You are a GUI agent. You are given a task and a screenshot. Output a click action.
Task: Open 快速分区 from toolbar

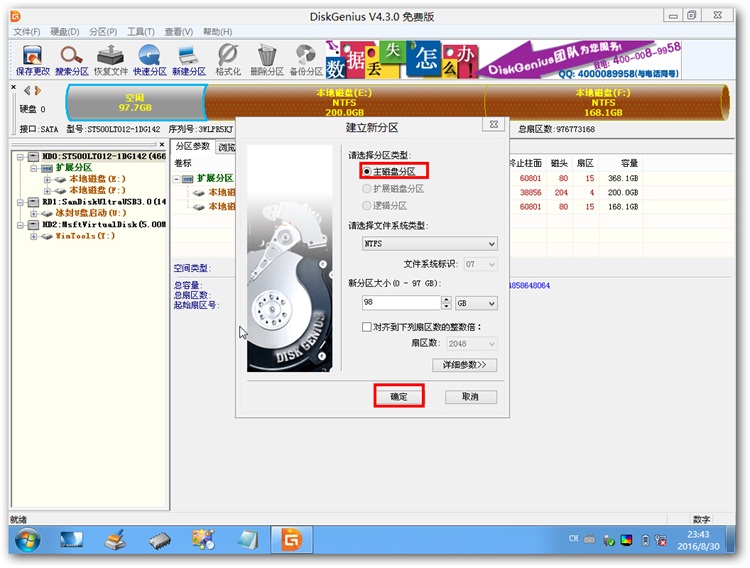point(149,60)
